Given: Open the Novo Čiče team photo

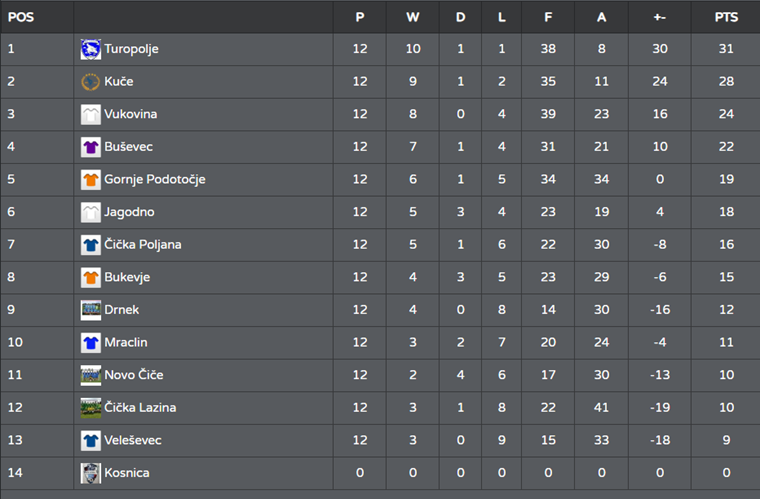Looking at the screenshot, I should pyautogui.click(x=91, y=375).
